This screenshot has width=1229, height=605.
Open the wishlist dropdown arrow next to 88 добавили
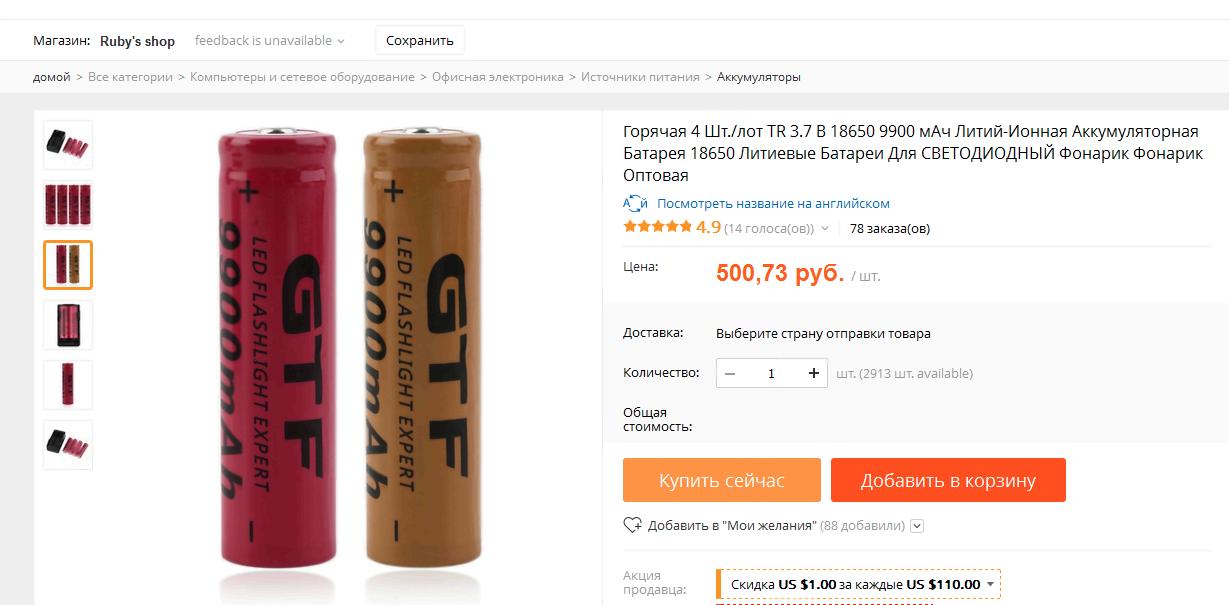[917, 526]
